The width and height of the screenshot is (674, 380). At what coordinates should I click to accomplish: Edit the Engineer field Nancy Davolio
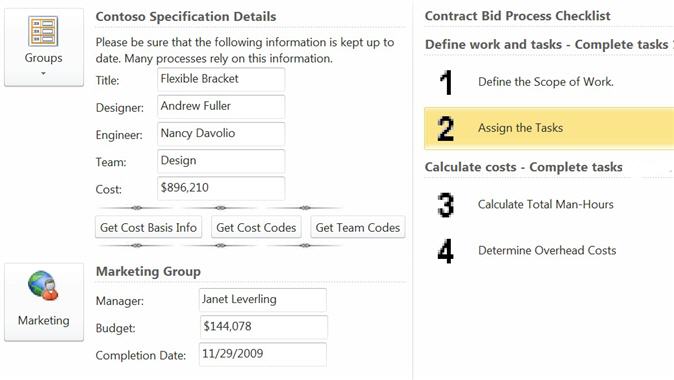[x=221, y=134]
